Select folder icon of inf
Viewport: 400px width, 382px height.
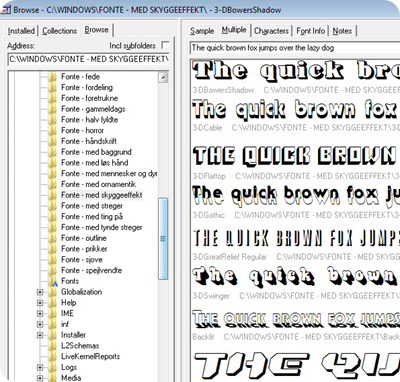52,324
